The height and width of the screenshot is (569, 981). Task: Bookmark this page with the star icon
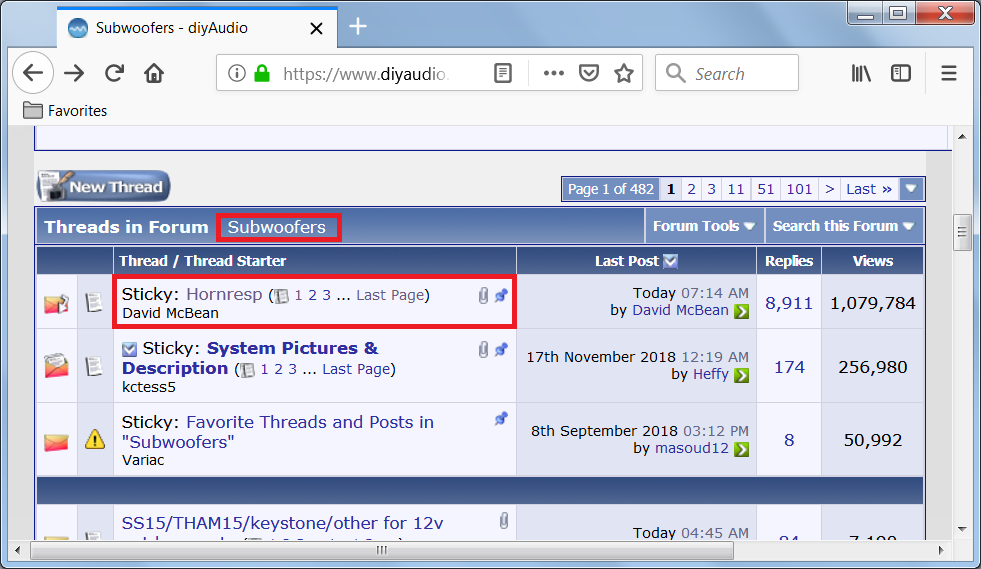click(624, 73)
